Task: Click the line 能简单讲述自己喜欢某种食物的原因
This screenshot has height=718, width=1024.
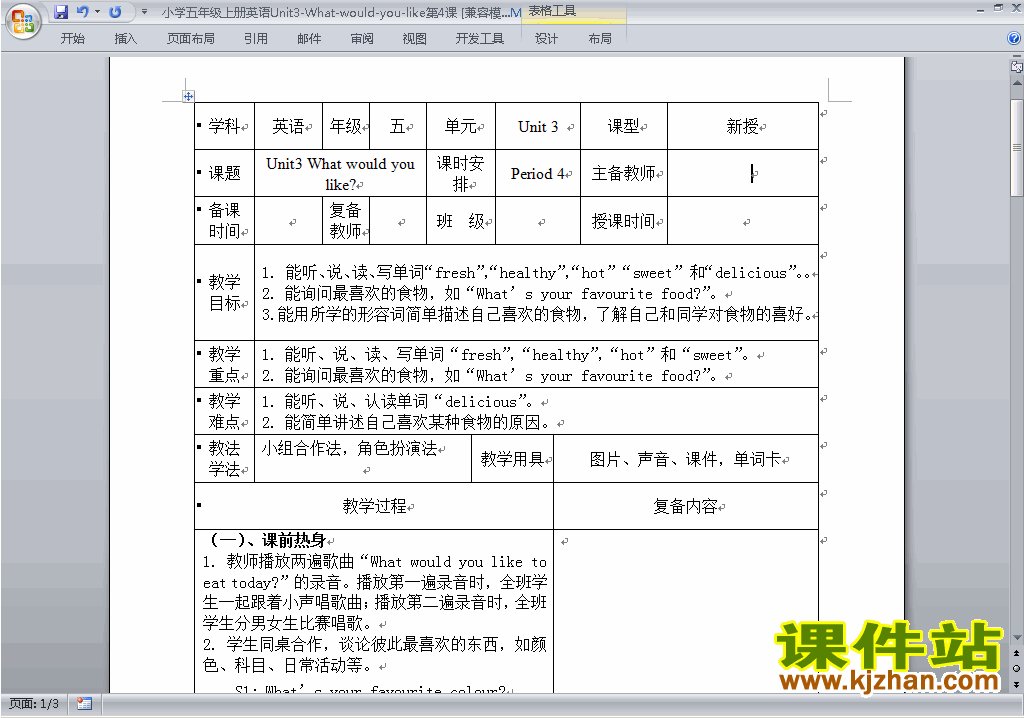Action: [x=406, y=422]
